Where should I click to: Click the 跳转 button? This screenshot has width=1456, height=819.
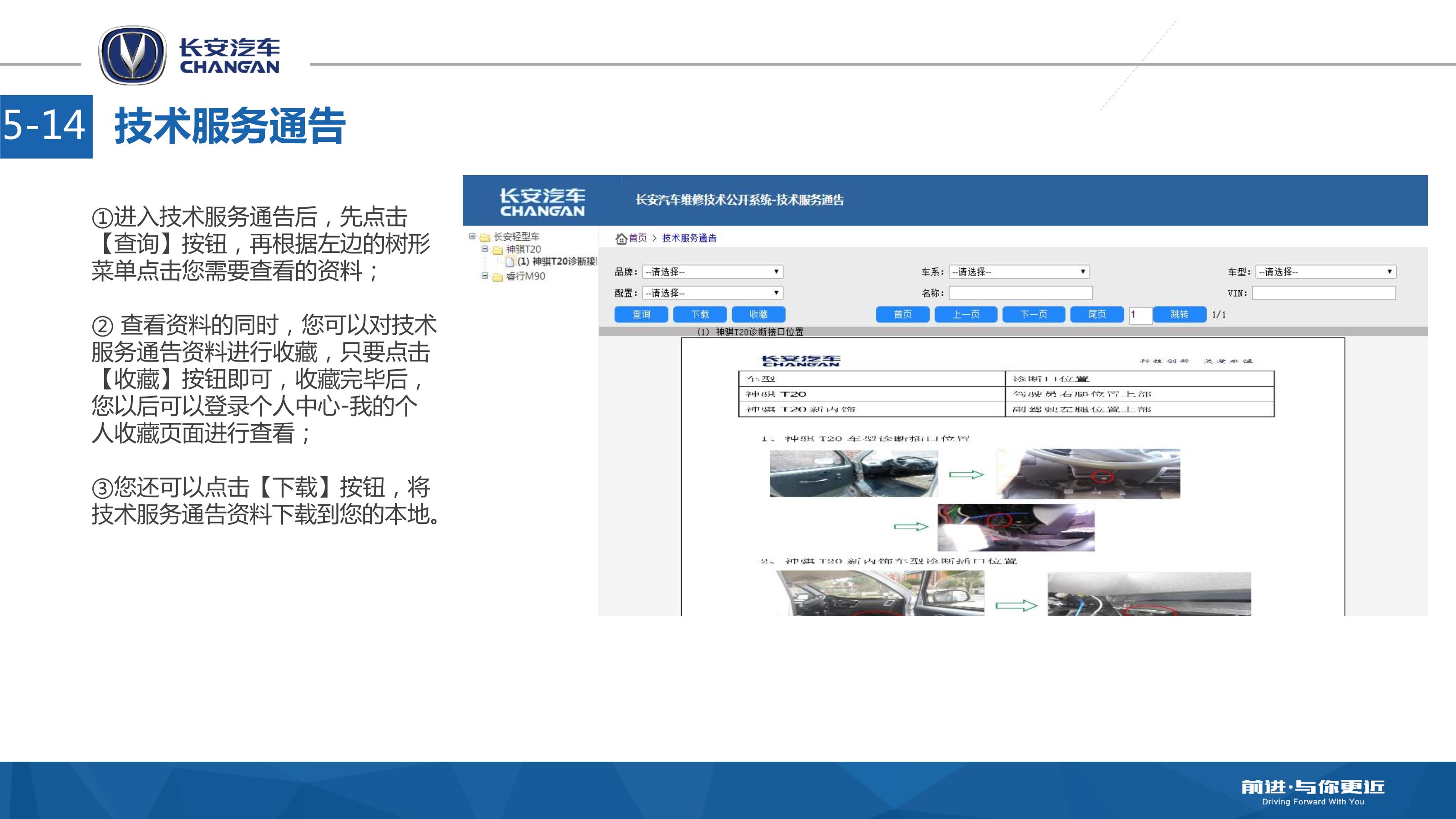(x=1179, y=314)
